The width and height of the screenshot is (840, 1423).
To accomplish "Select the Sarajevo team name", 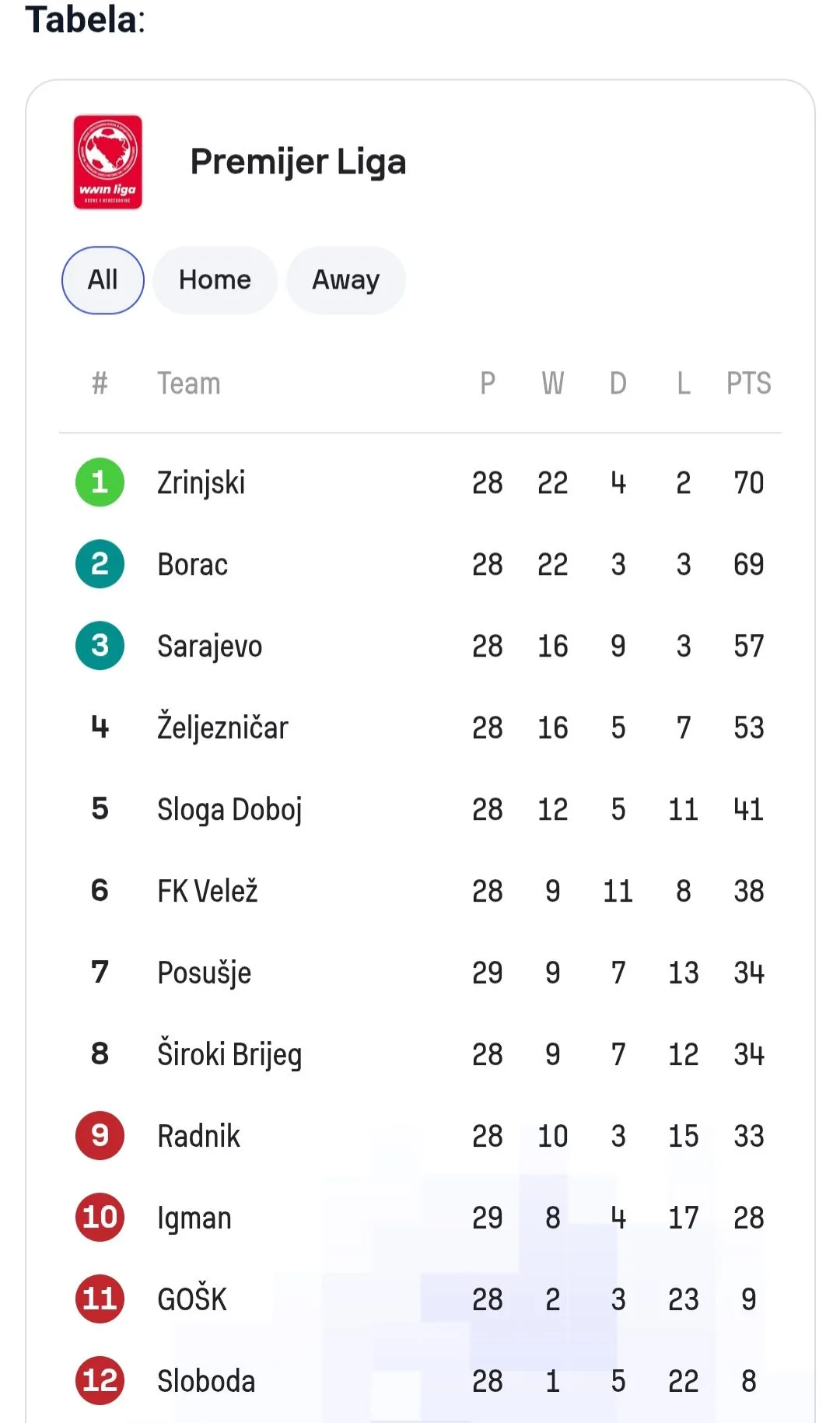I will [x=209, y=646].
